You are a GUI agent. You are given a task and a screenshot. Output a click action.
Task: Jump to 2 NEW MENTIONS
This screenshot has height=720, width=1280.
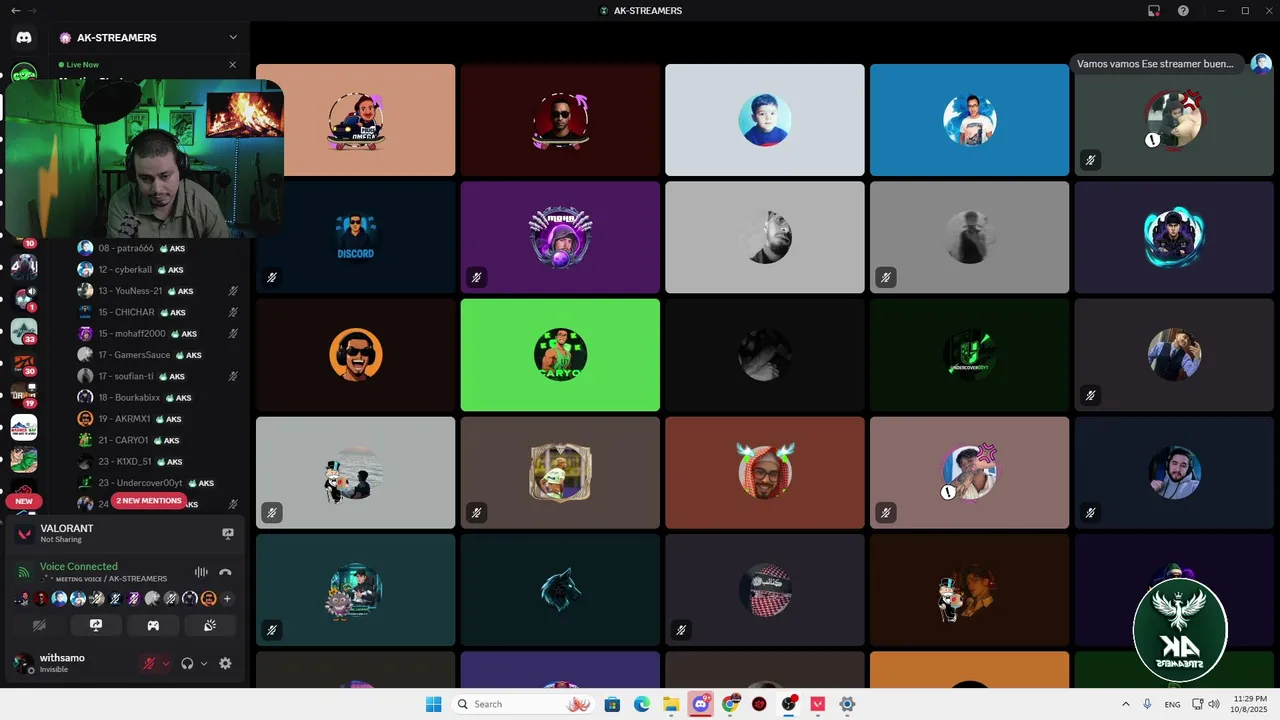point(149,500)
